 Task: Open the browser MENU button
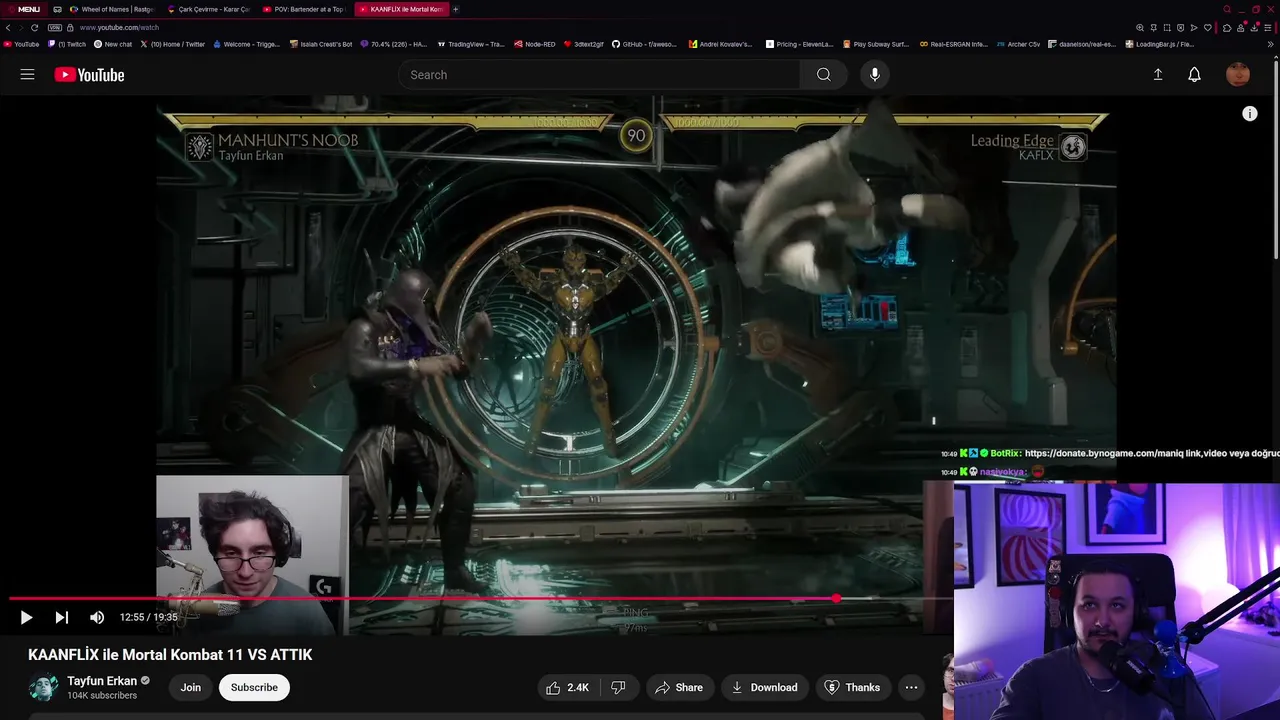point(23,9)
